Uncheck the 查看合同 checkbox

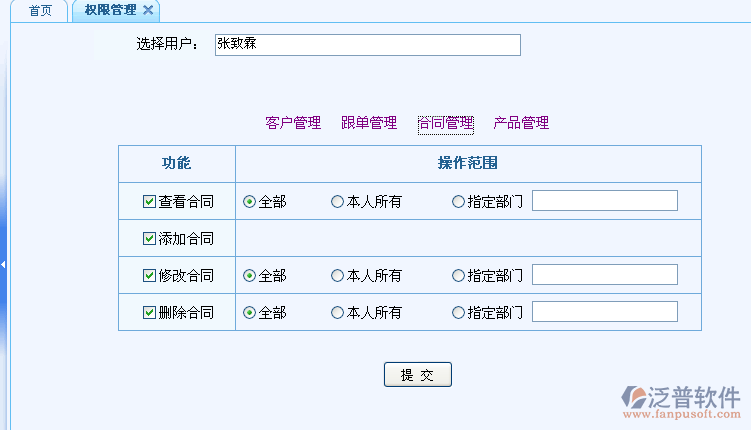(150, 202)
